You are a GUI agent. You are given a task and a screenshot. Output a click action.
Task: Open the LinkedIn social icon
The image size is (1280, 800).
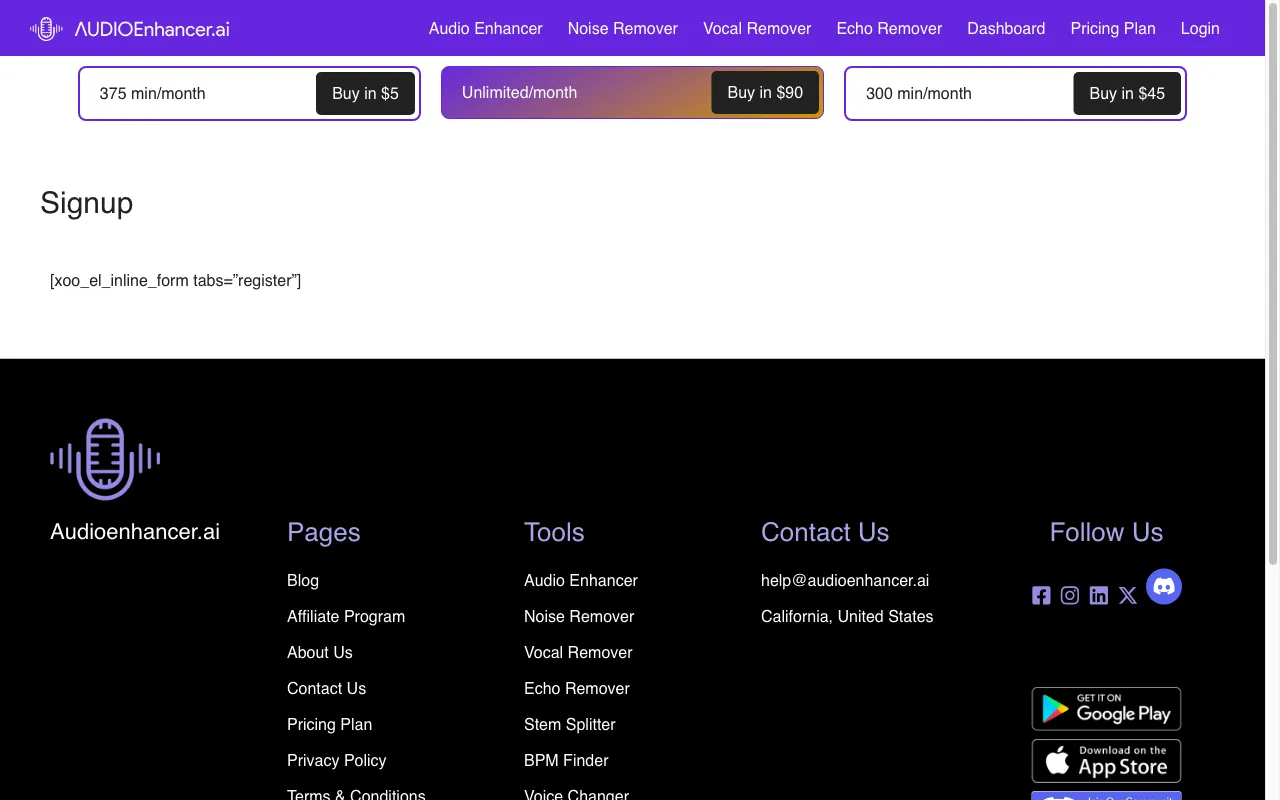point(1099,596)
